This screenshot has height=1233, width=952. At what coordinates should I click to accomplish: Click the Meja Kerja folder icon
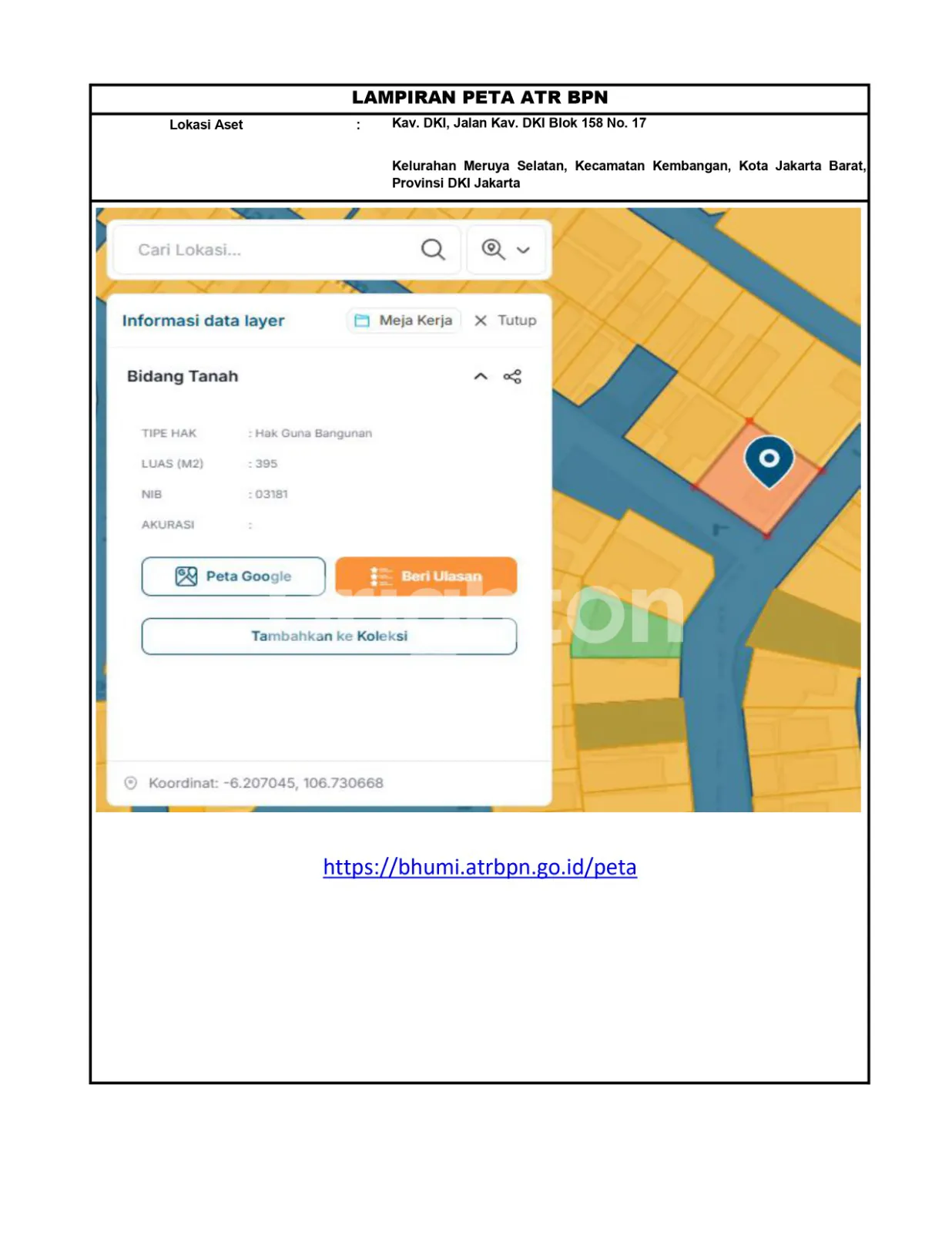pyautogui.click(x=362, y=321)
